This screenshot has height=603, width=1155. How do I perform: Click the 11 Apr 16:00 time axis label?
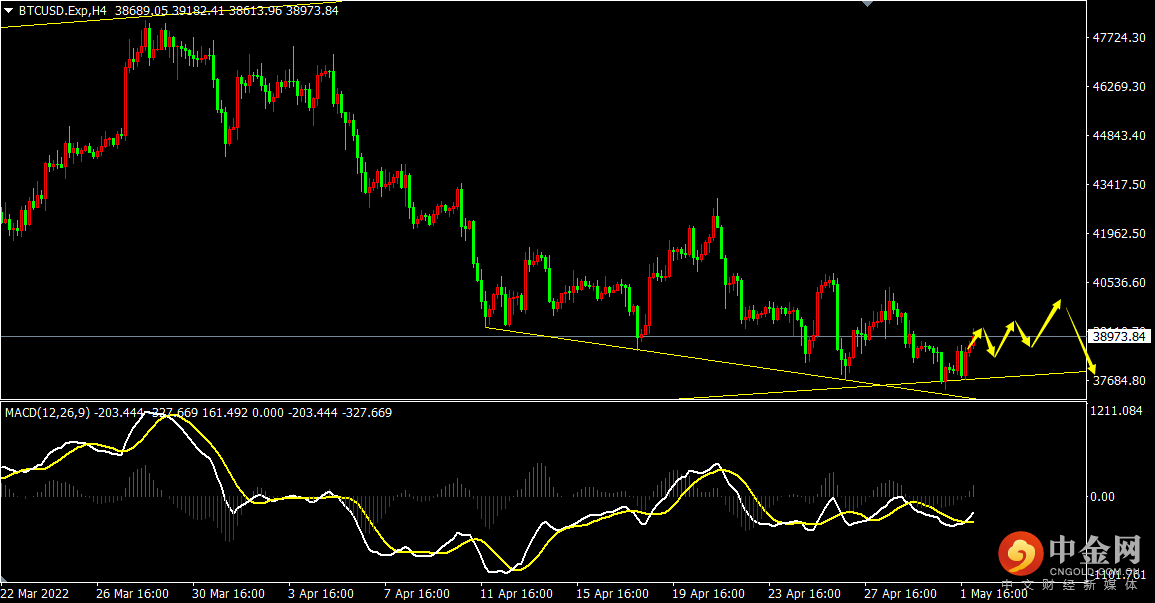click(516, 593)
